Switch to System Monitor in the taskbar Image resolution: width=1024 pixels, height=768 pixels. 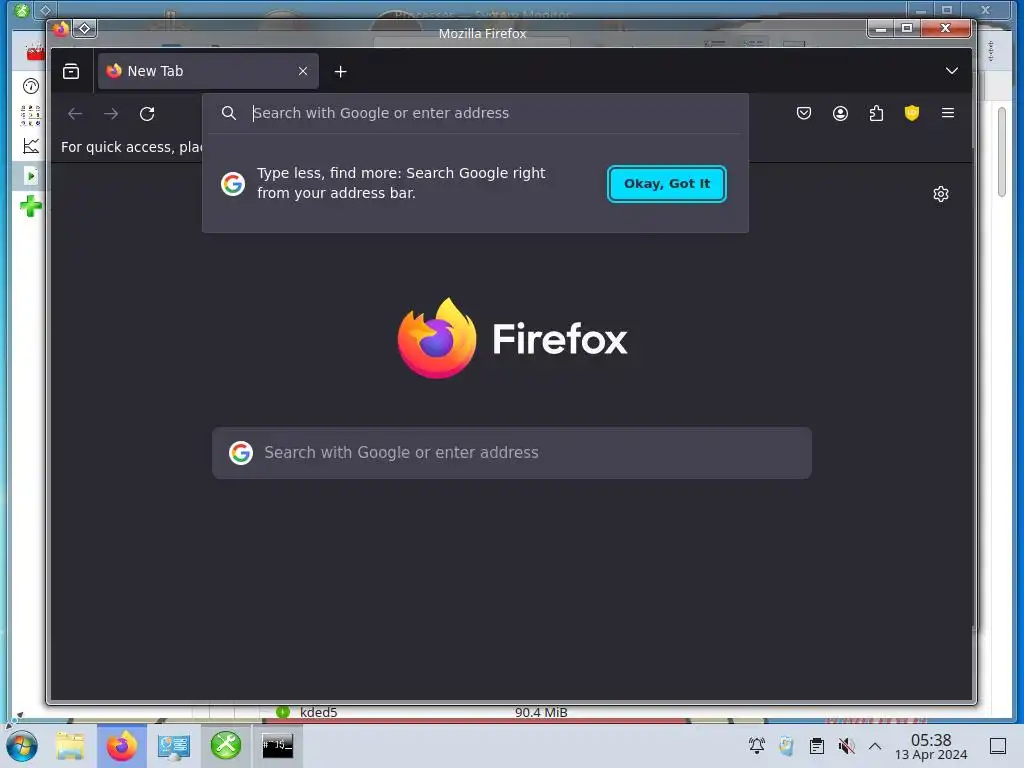click(226, 746)
